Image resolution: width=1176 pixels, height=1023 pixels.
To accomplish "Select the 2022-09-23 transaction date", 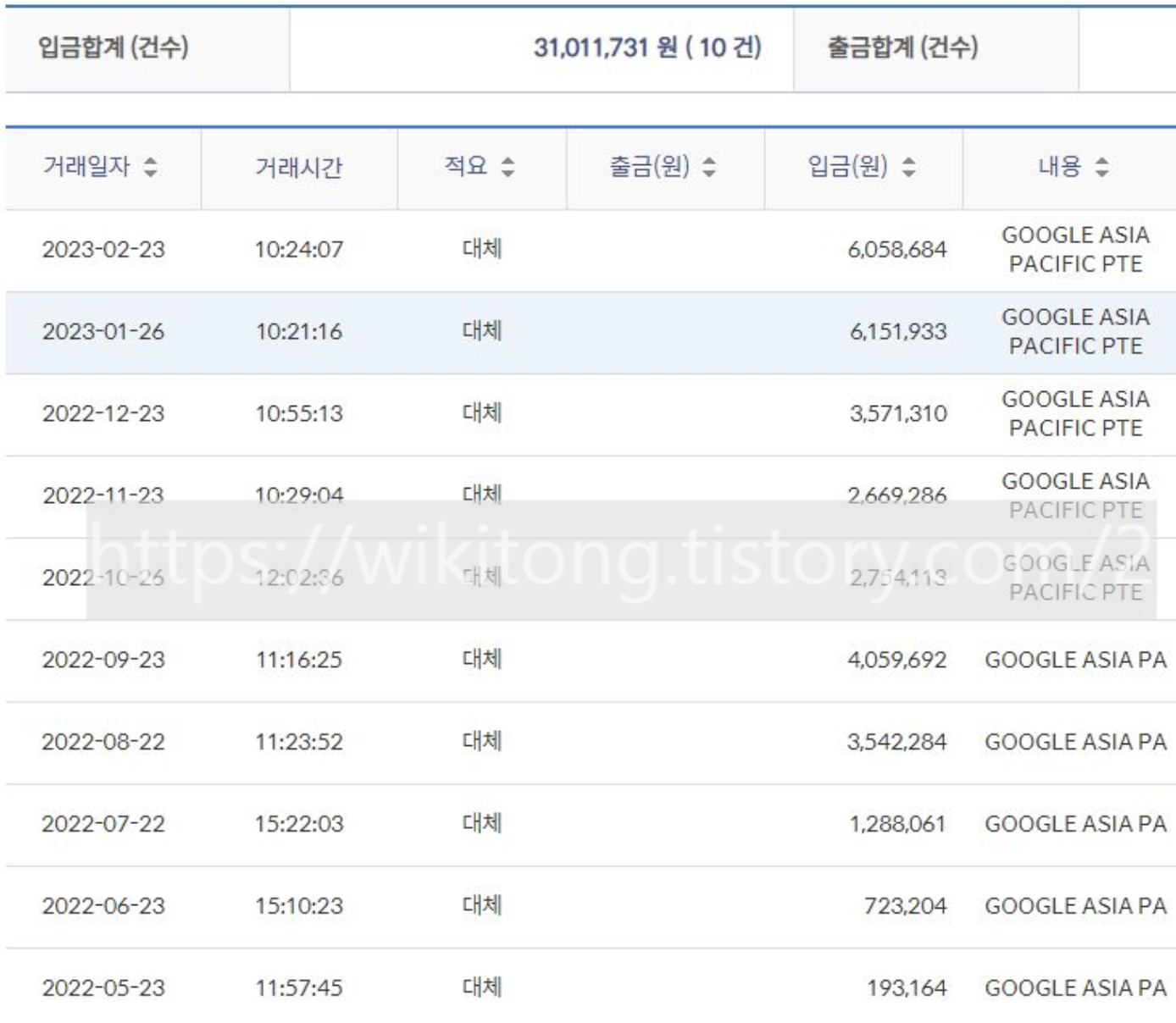I will point(103,661).
